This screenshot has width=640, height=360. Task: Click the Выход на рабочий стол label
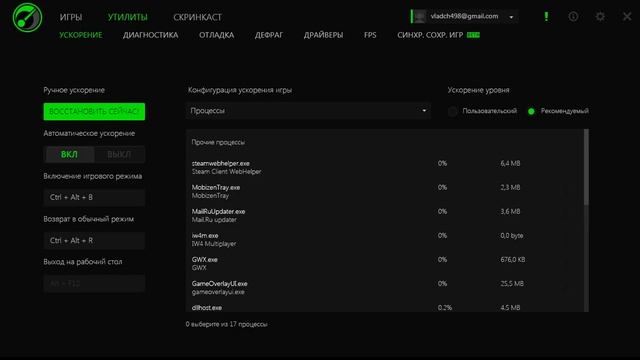point(83,262)
